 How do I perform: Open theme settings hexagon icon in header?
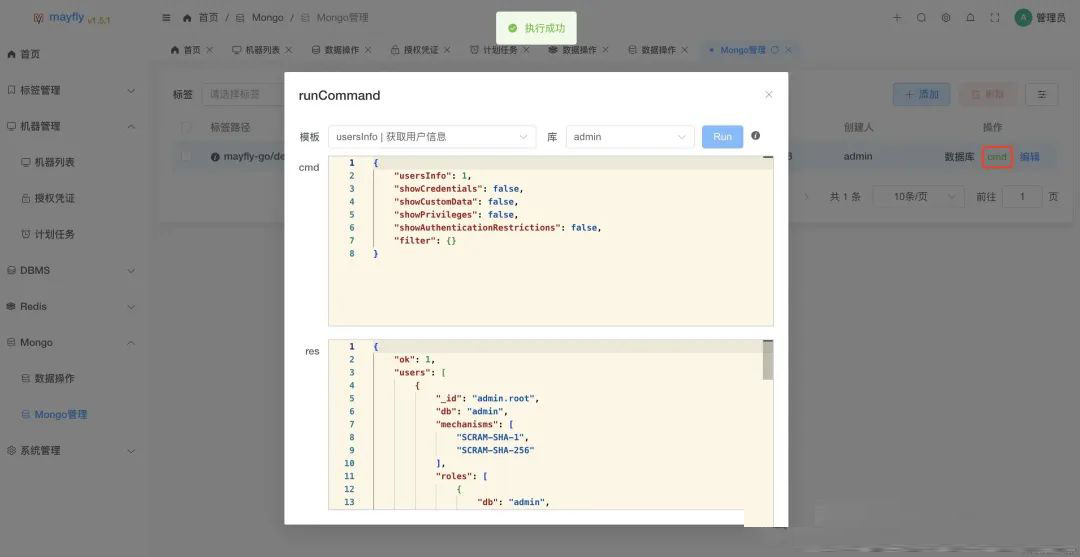946,18
